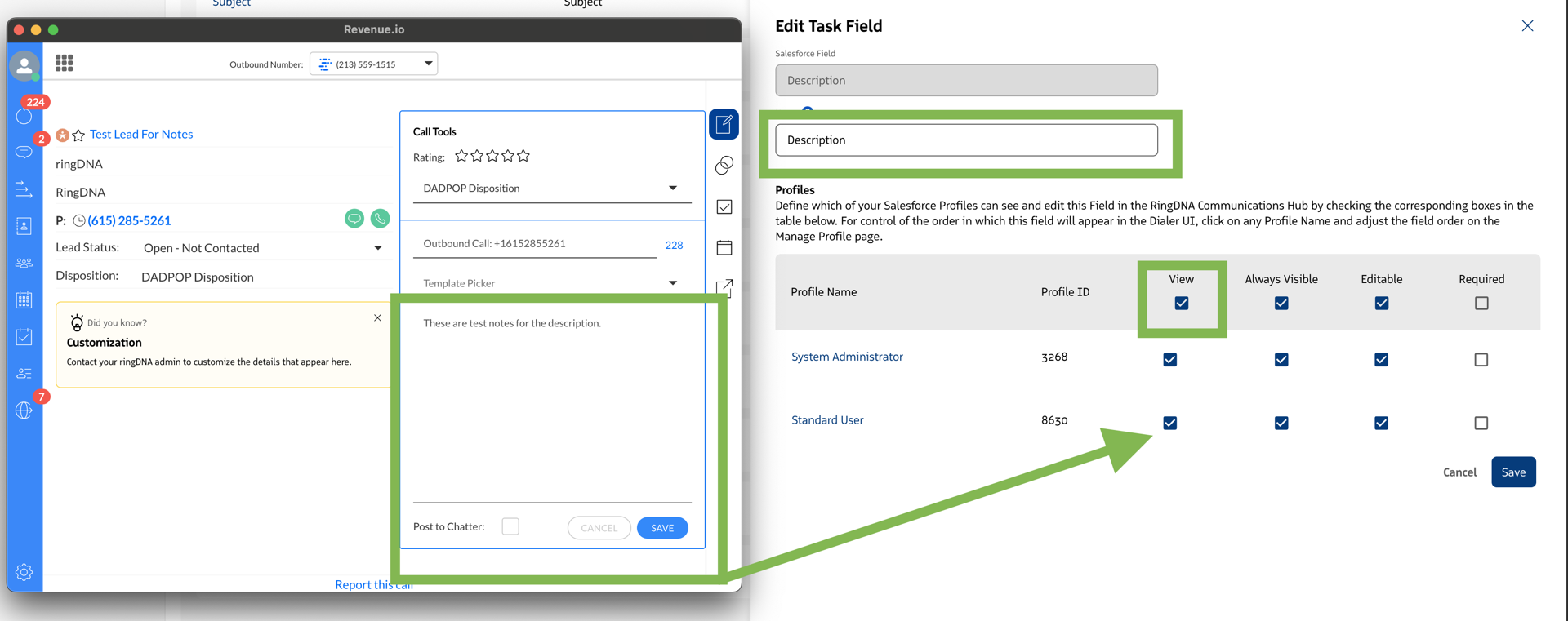Click the green call phone icon
This screenshot has height=621, width=1568.
click(x=380, y=219)
